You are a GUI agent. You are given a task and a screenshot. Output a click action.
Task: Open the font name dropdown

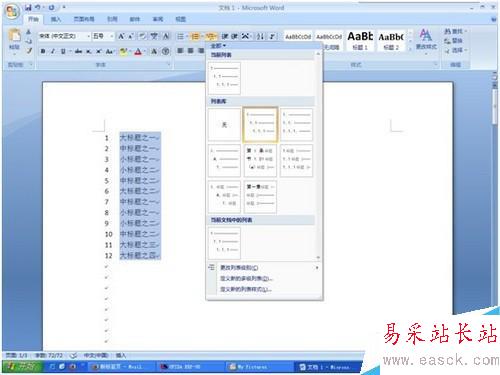click(89, 36)
